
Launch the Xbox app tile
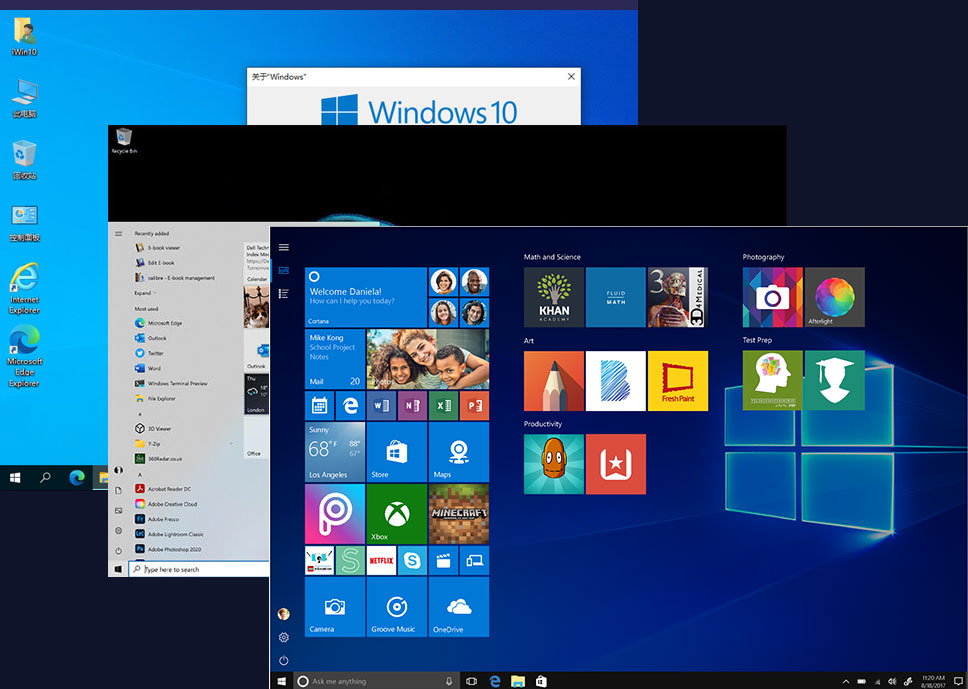[x=396, y=513]
